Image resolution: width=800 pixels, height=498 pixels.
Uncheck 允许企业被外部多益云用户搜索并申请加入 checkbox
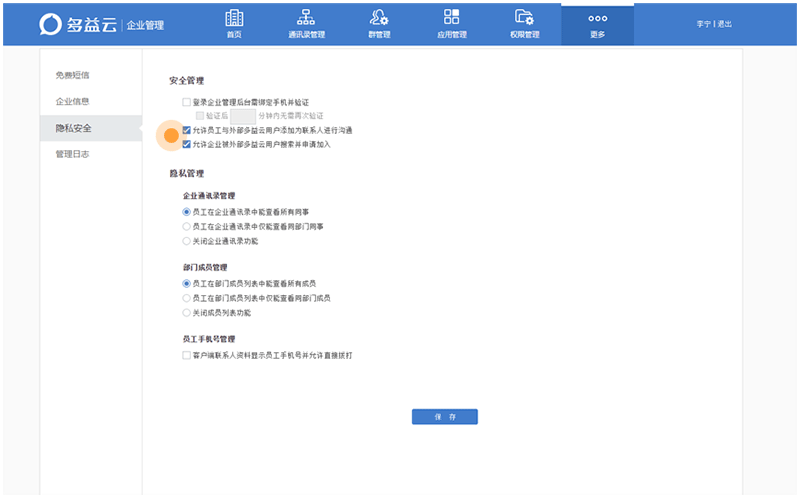tap(186, 144)
